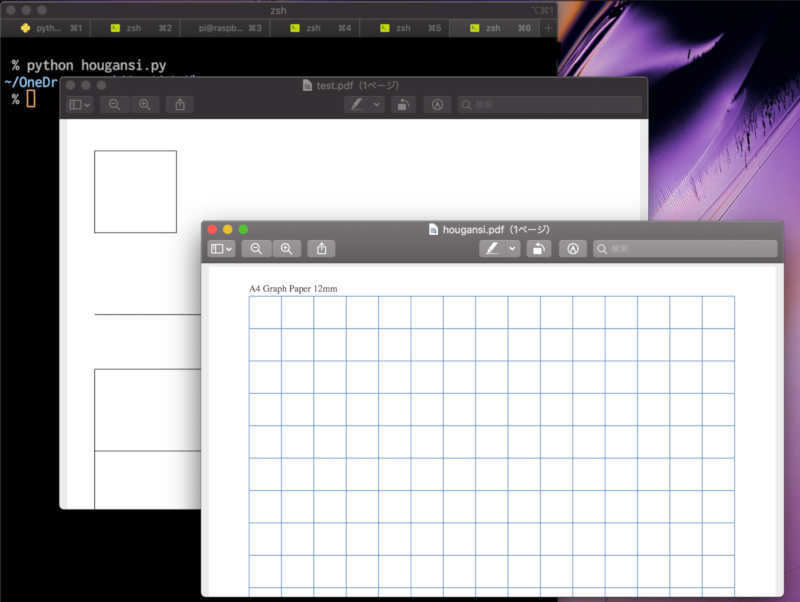Click hougansi.pdf document icon in title bar
This screenshot has width=800, height=602.
coord(433,230)
